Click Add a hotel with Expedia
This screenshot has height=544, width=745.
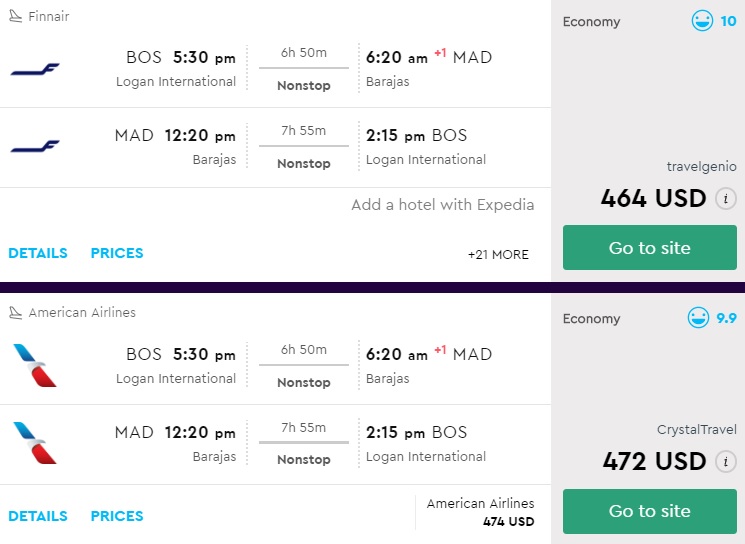coord(442,204)
